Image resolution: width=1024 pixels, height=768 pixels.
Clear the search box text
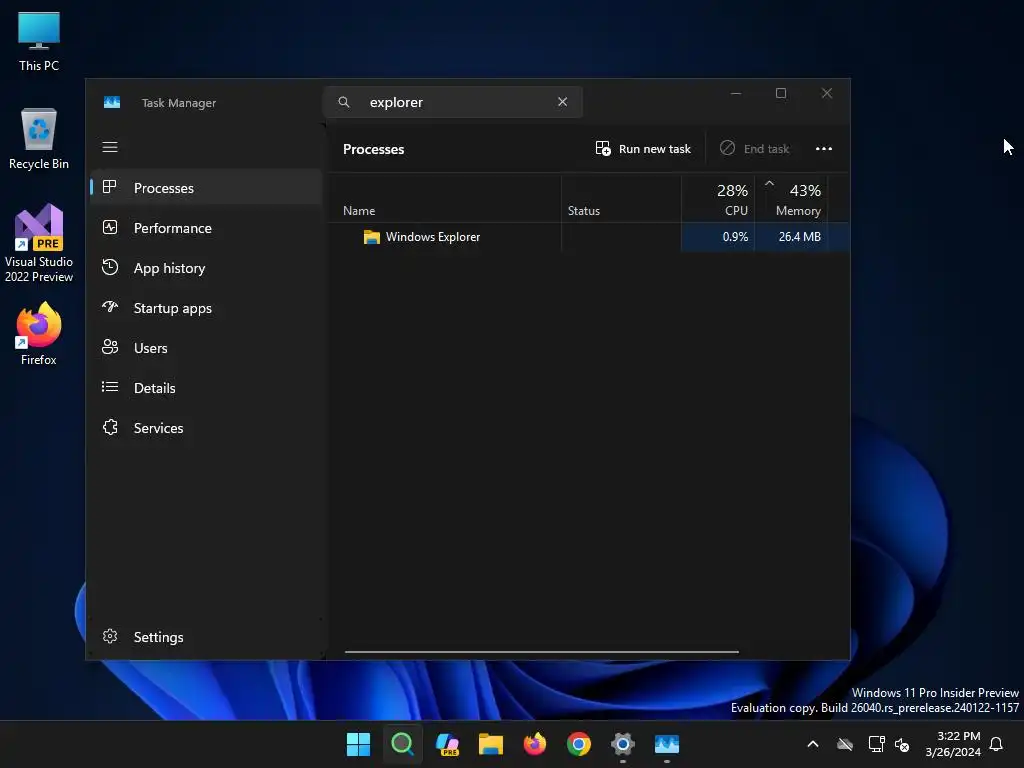pyautogui.click(x=562, y=102)
